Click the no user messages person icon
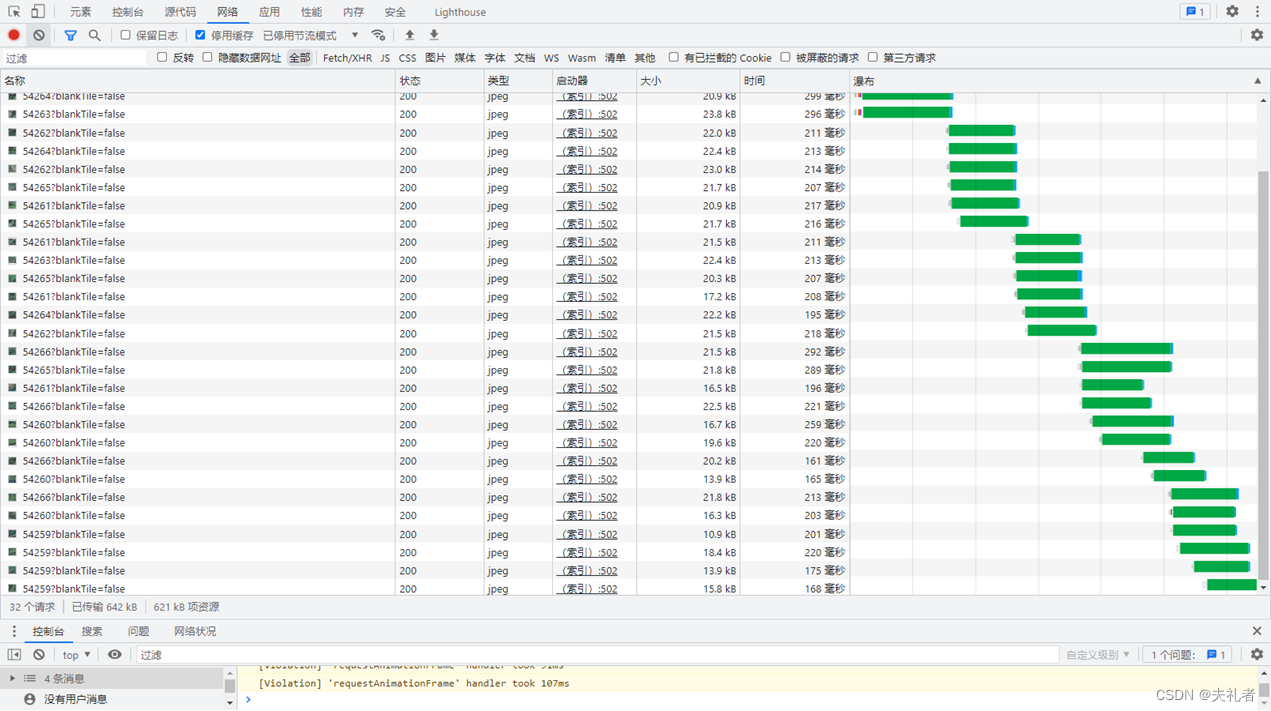The height and width of the screenshot is (711, 1271). pos(29,699)
